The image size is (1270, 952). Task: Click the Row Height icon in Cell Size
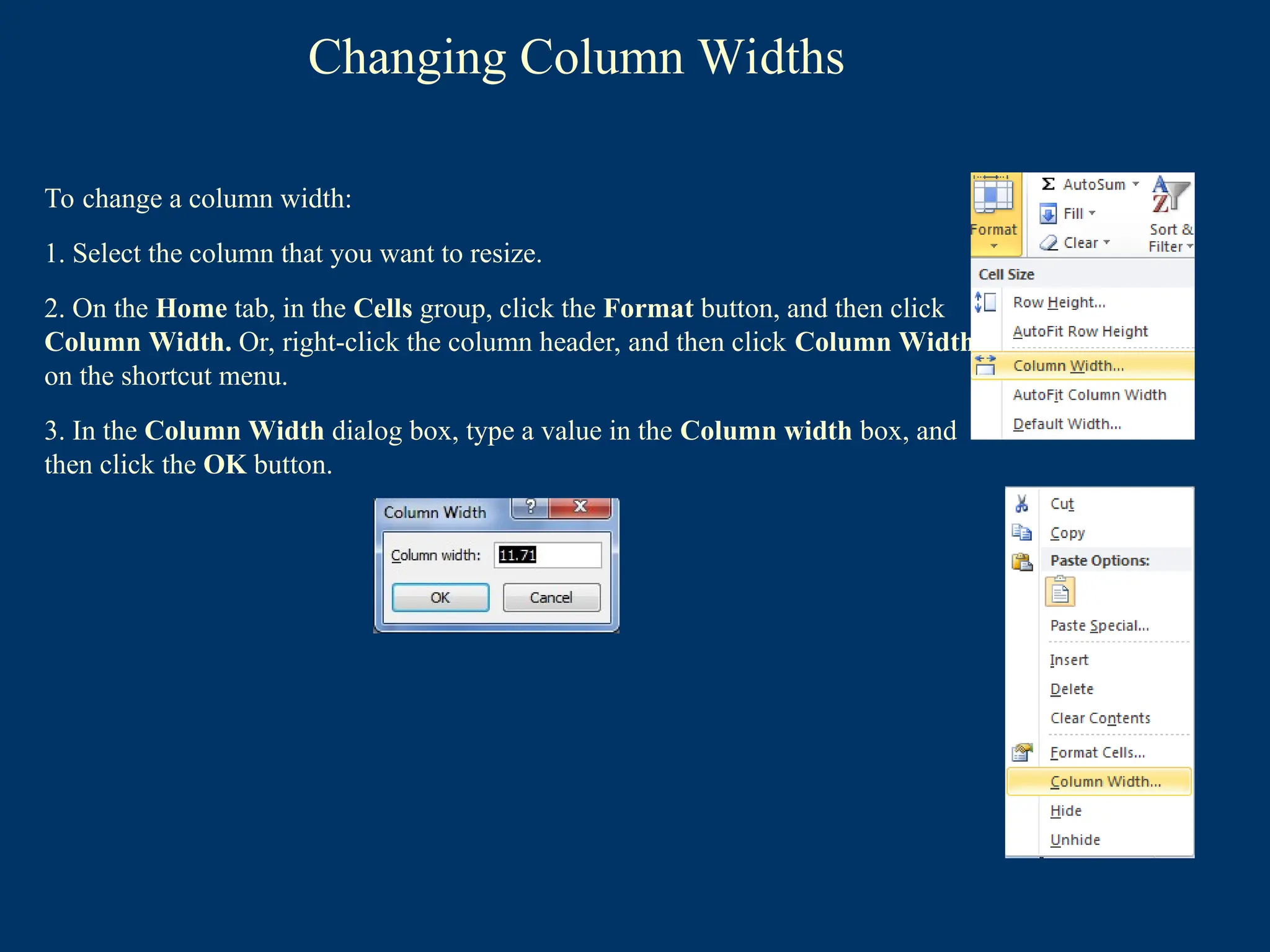tap(985, 302)
